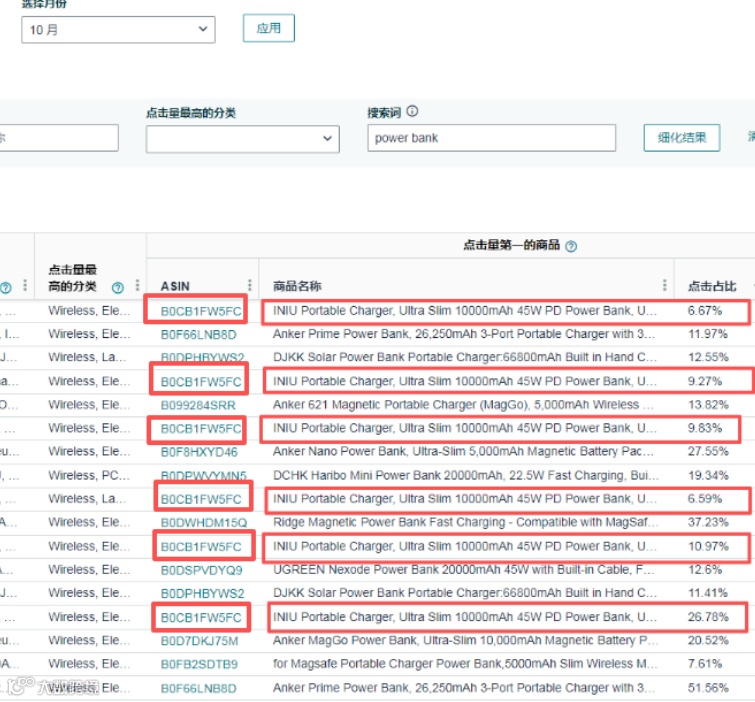Viewport: 755px width, 702px height.
Task: Open ASIN link B0F8HXYD46
Action: 199,452
